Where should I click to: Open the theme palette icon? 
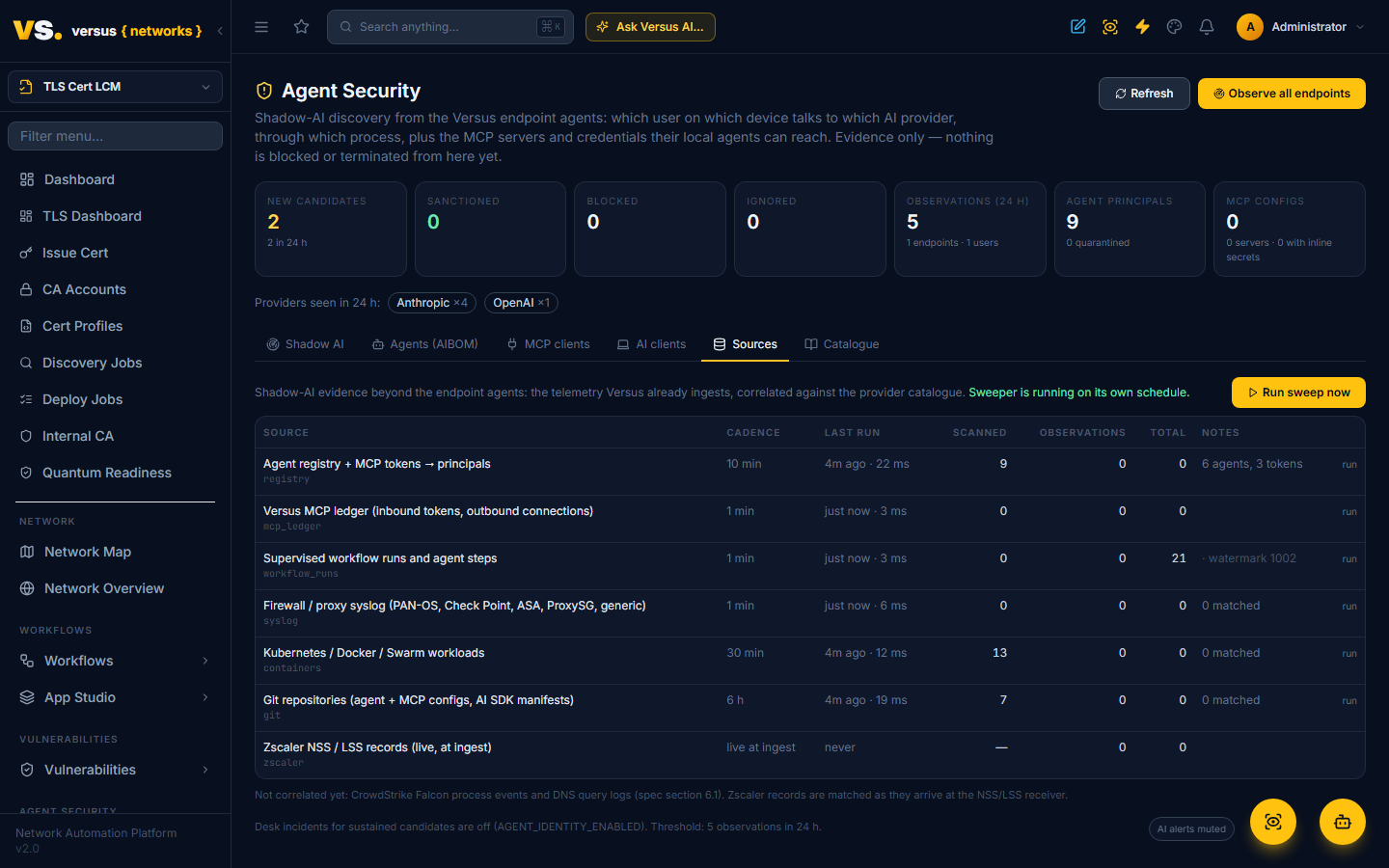pos(1174,27)
